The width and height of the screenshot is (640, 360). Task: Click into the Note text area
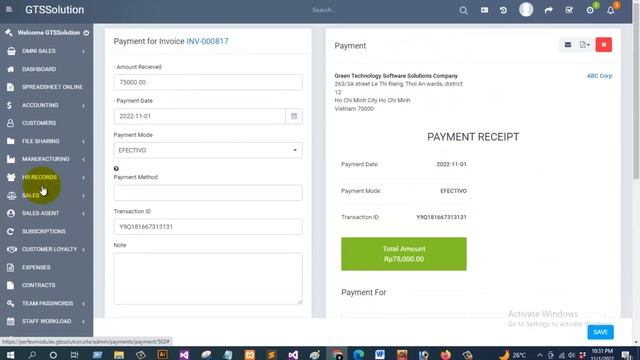pos(208,279)
